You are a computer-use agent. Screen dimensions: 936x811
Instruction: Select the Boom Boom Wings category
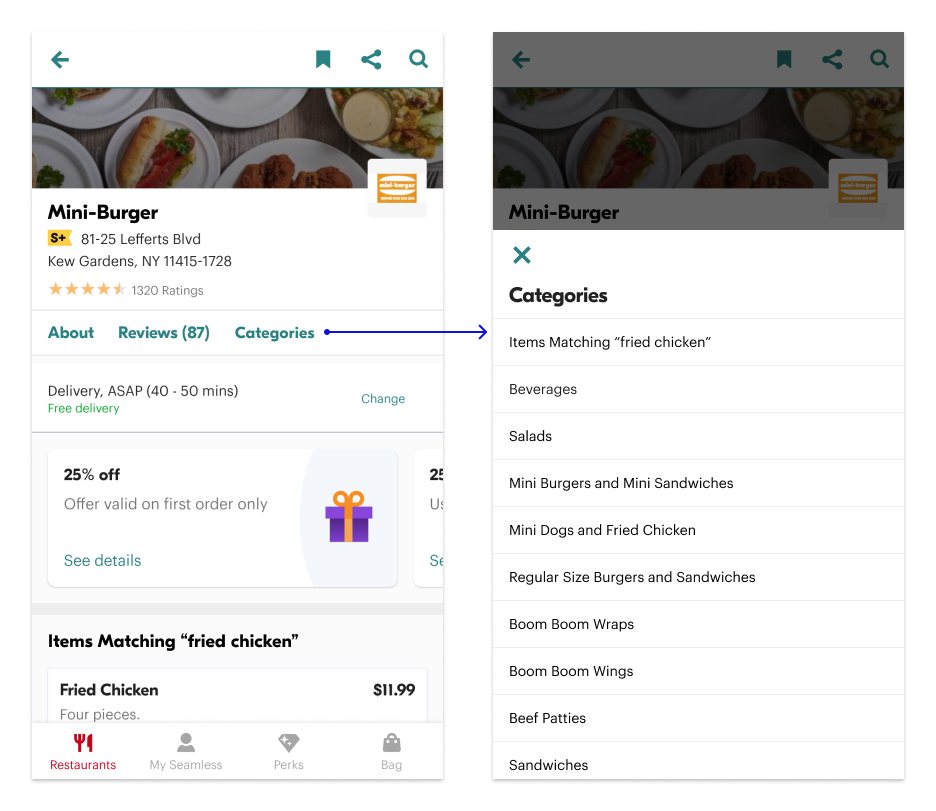coord(698,671)
